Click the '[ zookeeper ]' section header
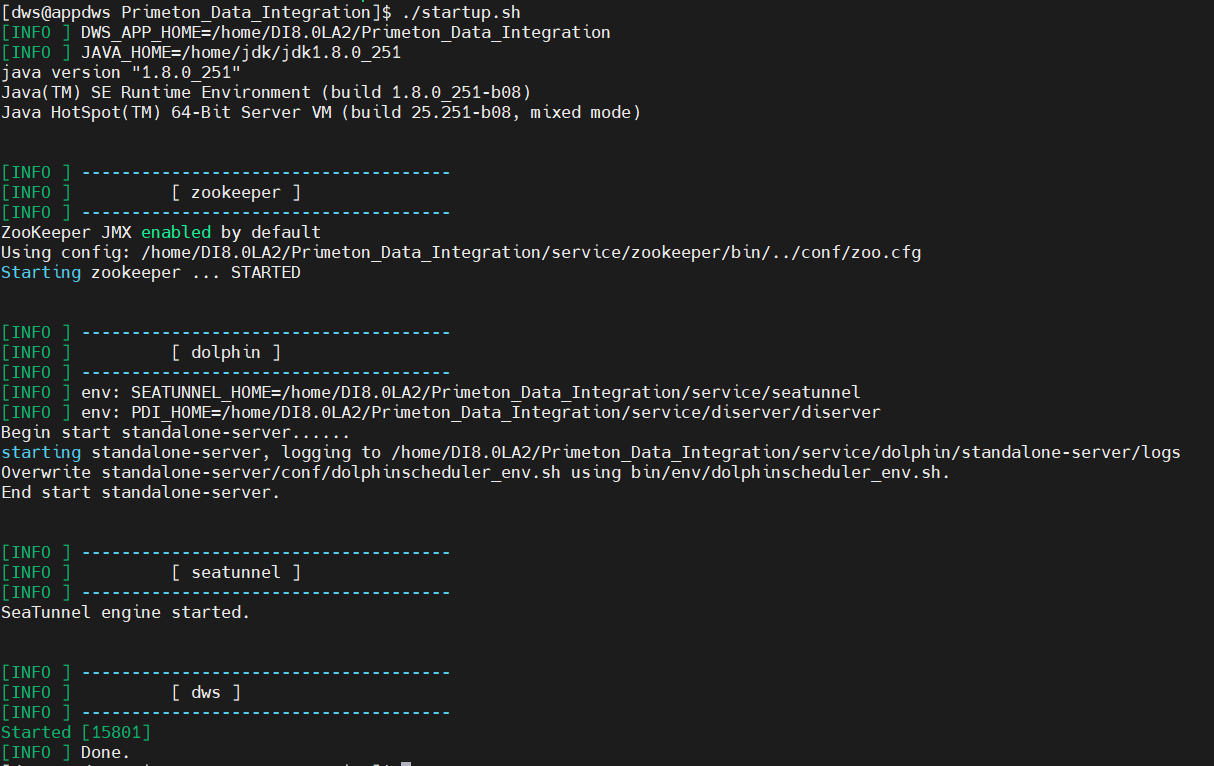The width and height of the screenshot is (1214, 766). point(236,192)
